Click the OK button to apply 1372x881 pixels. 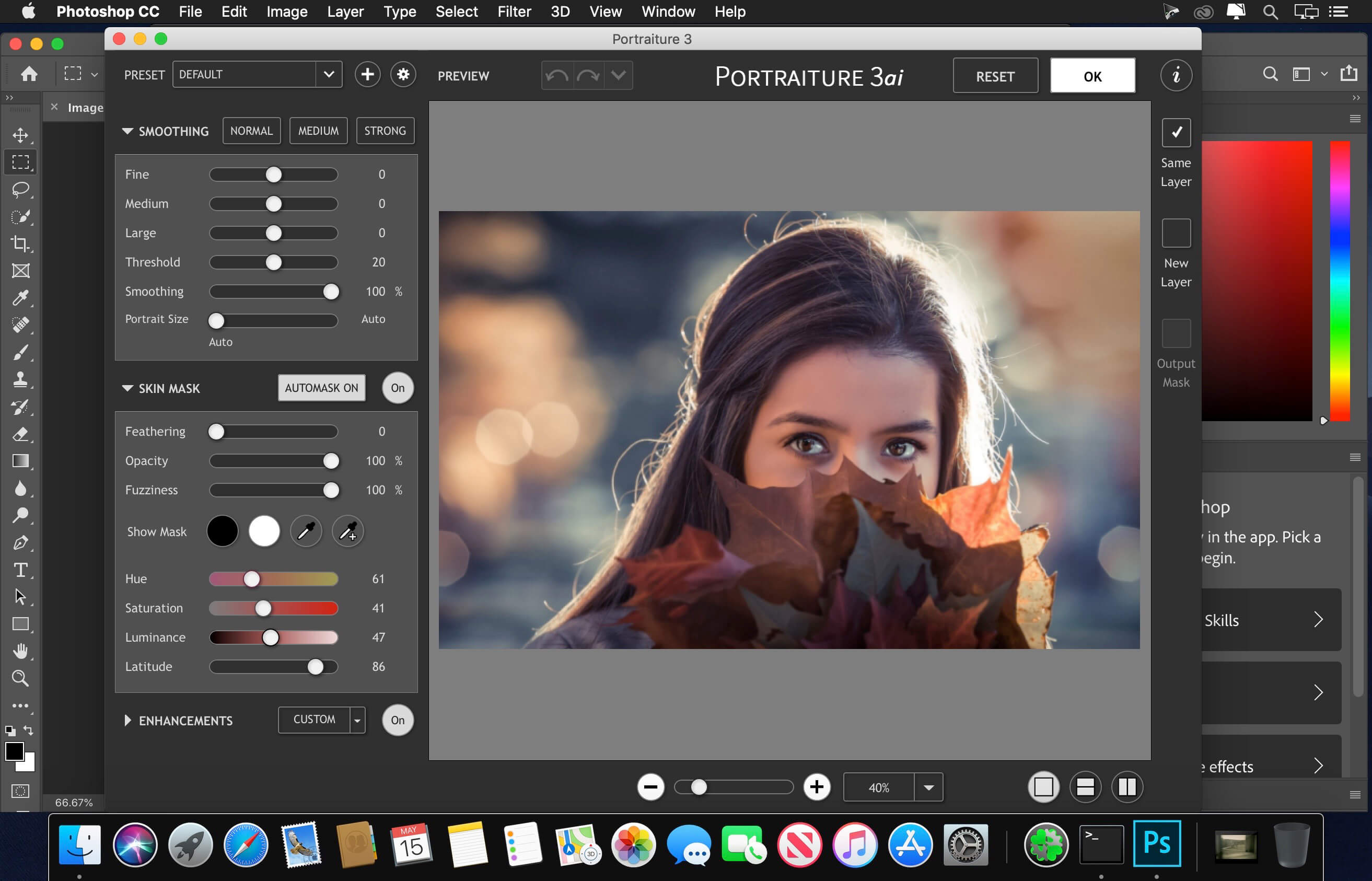pyautogui.click(x=1092, y=75)
